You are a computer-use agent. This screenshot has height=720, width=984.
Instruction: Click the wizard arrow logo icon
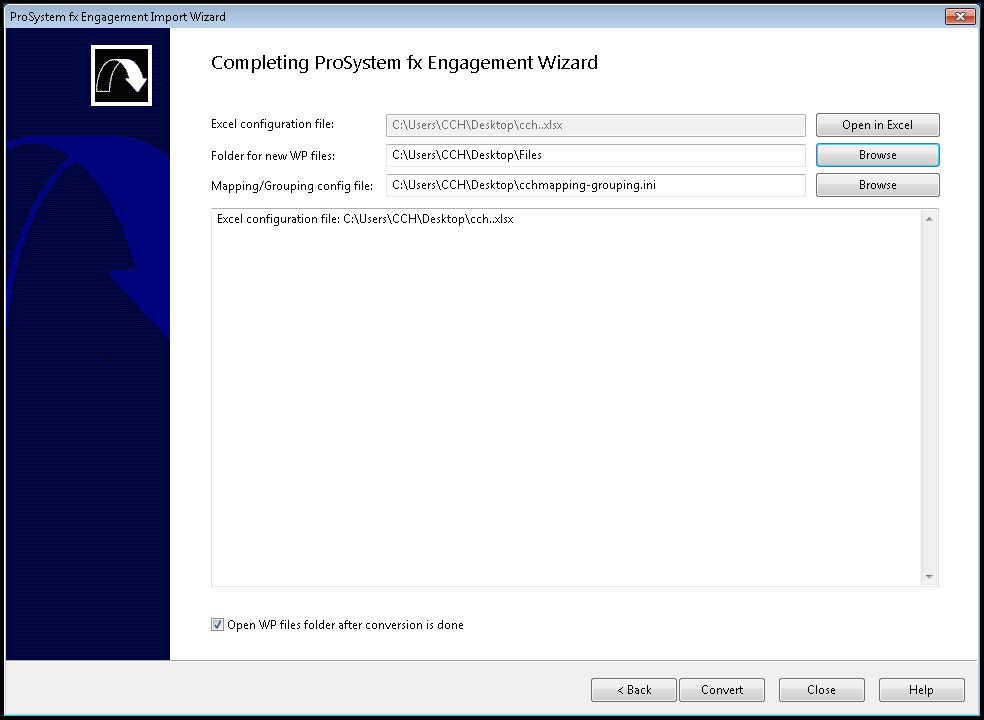point(121,75)
